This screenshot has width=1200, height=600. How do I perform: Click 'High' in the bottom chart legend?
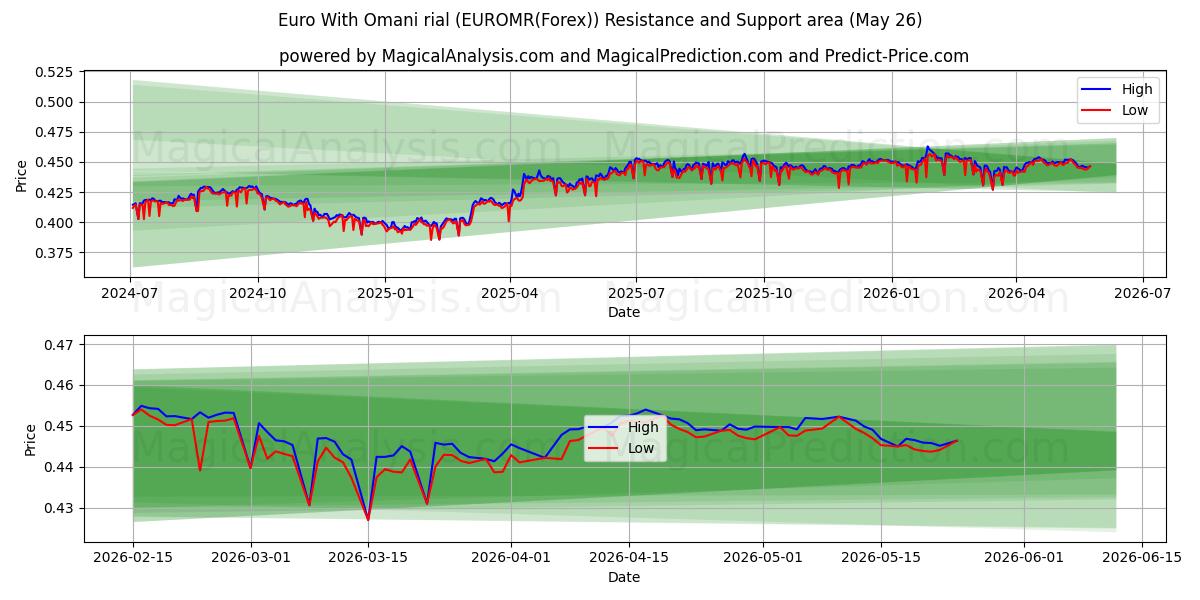(x=643, y=427)
